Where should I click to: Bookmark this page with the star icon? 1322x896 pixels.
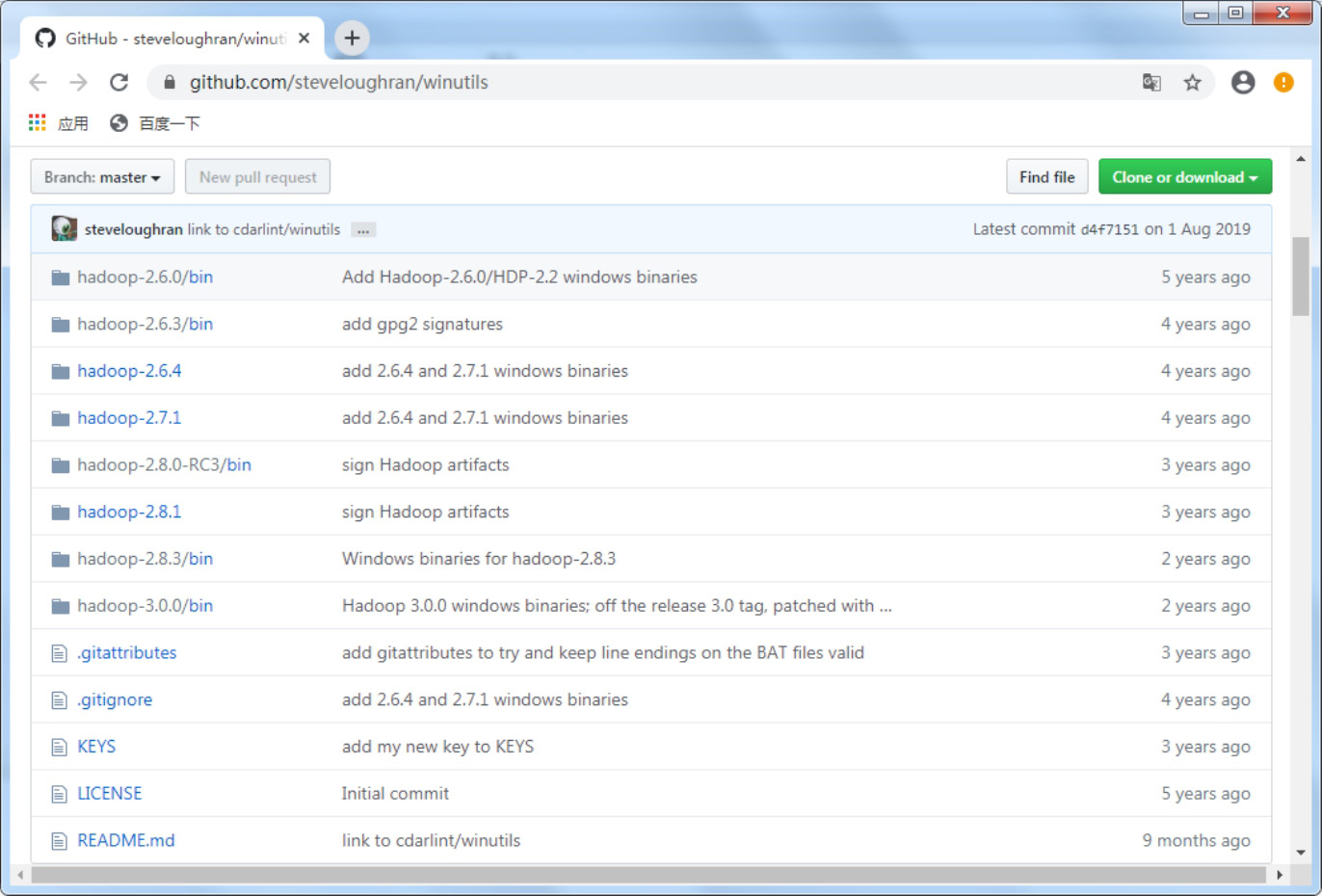coord(1193,83)
